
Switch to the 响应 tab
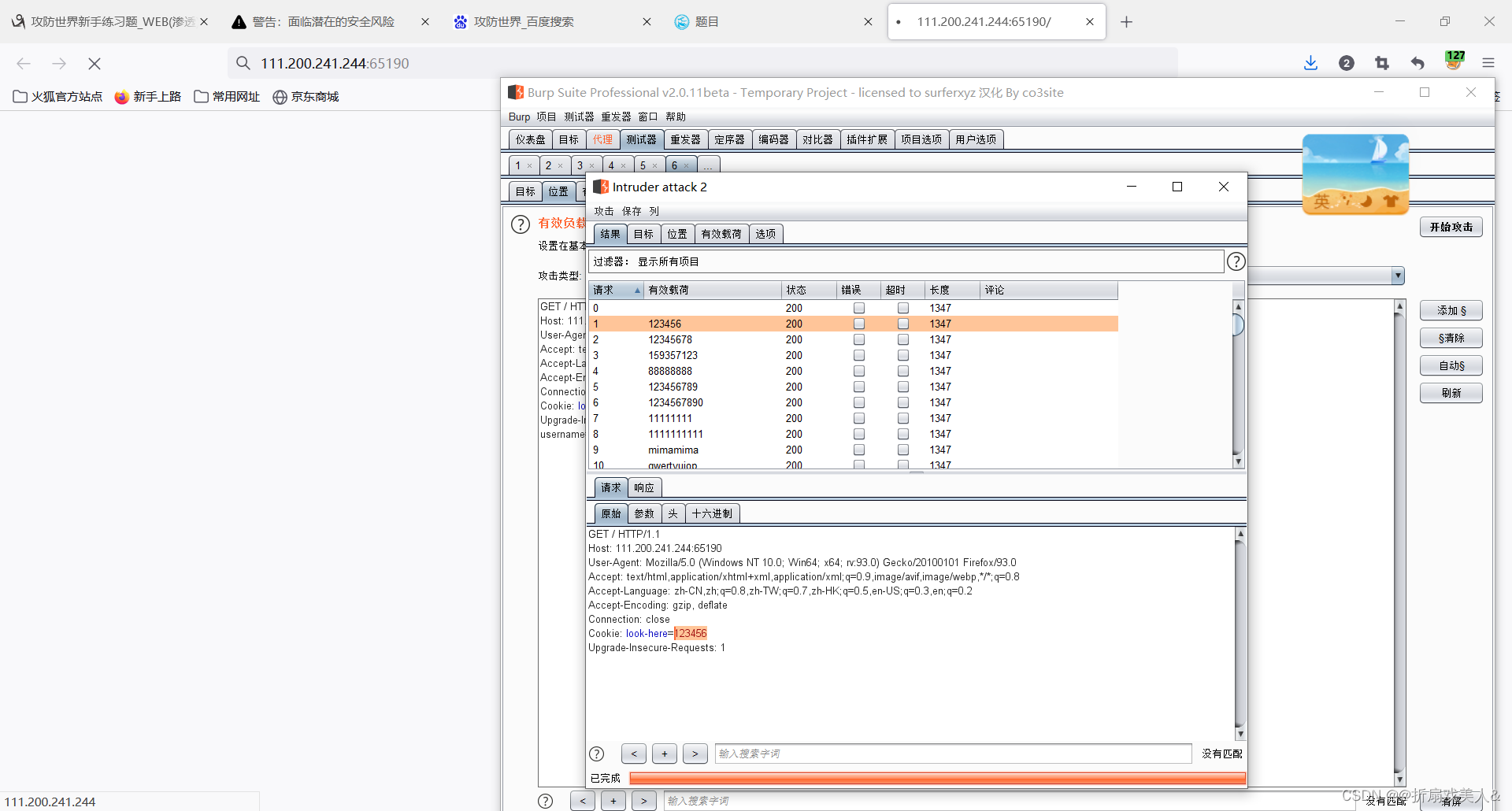644,488
